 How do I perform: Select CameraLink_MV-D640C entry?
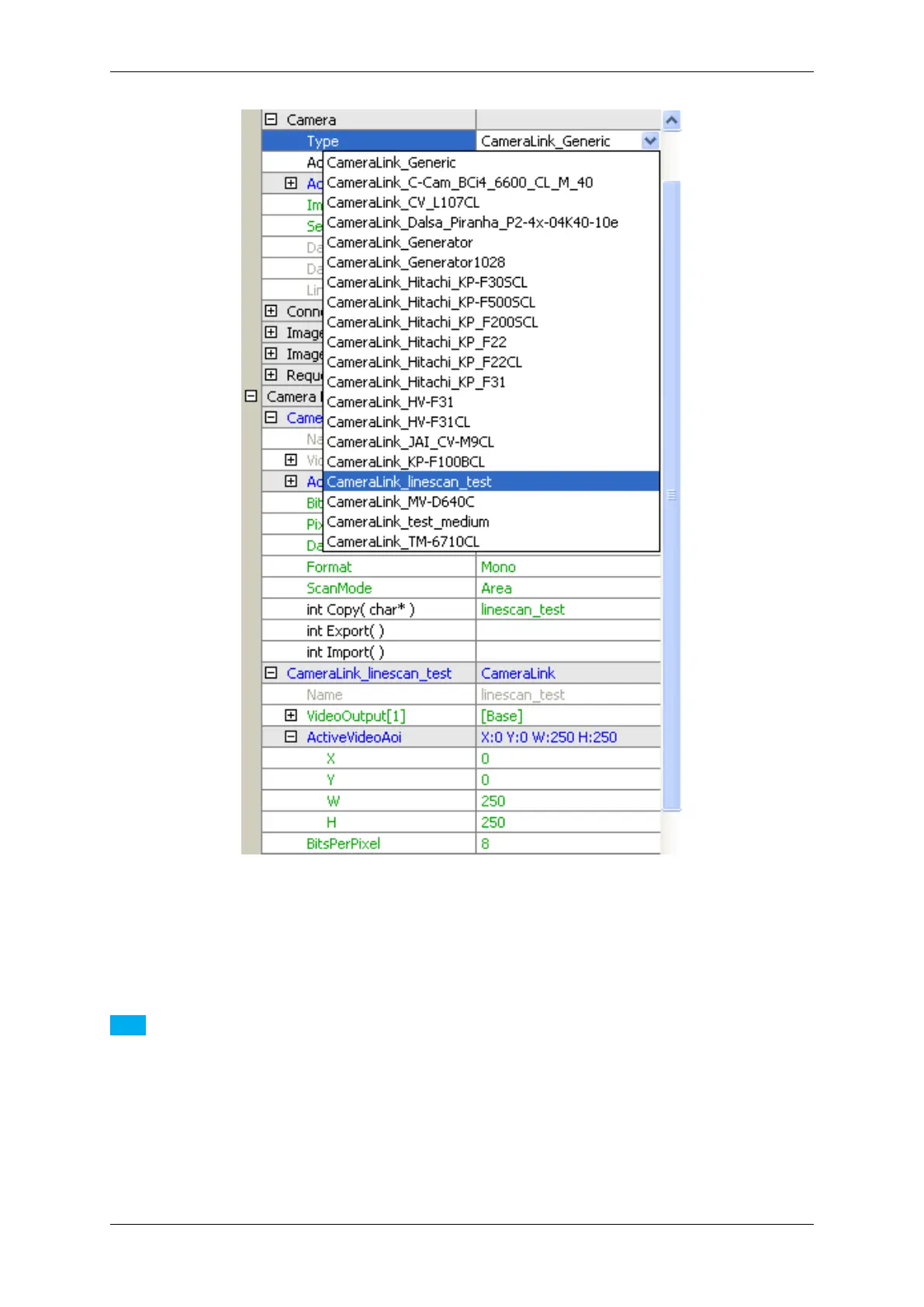click(x=491, y=502)
